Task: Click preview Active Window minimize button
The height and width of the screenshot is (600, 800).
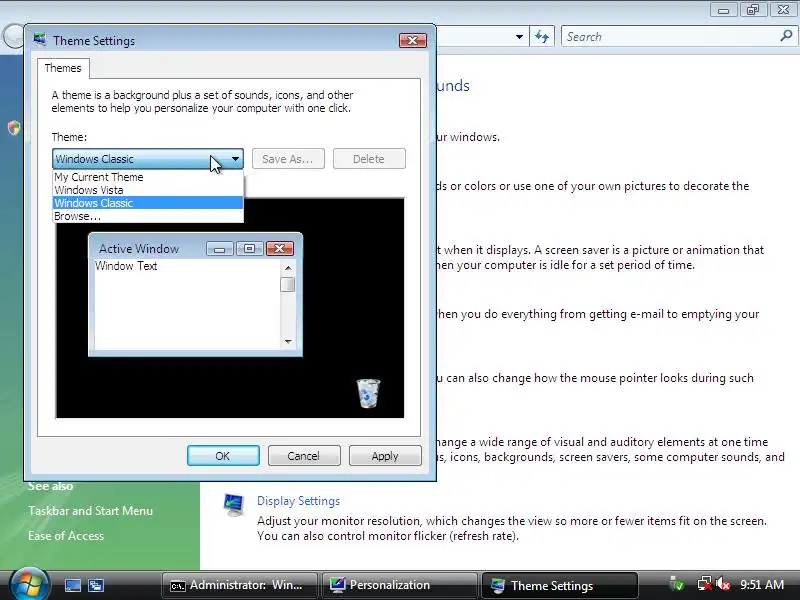Action: click(x=219, y=248)
